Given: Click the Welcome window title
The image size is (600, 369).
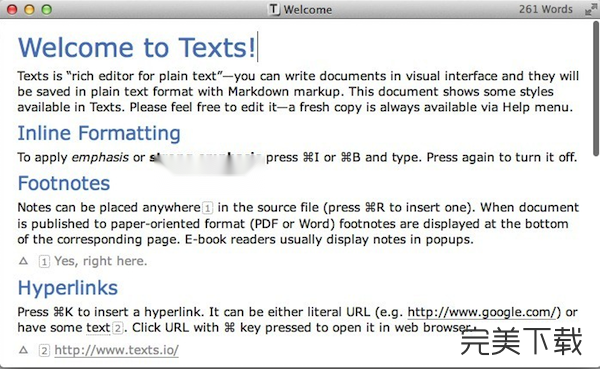Looking at the screenshot, I should [x=308, y=10].
